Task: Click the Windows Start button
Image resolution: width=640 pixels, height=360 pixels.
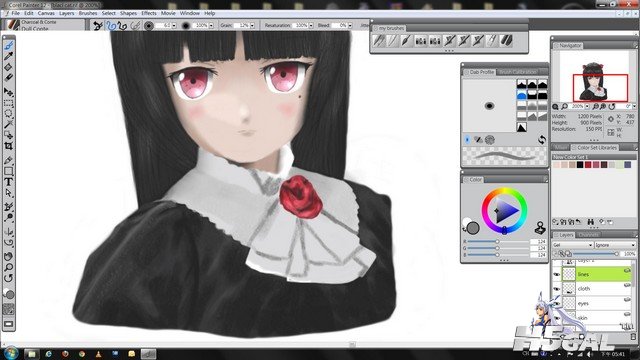Action: 11,353
